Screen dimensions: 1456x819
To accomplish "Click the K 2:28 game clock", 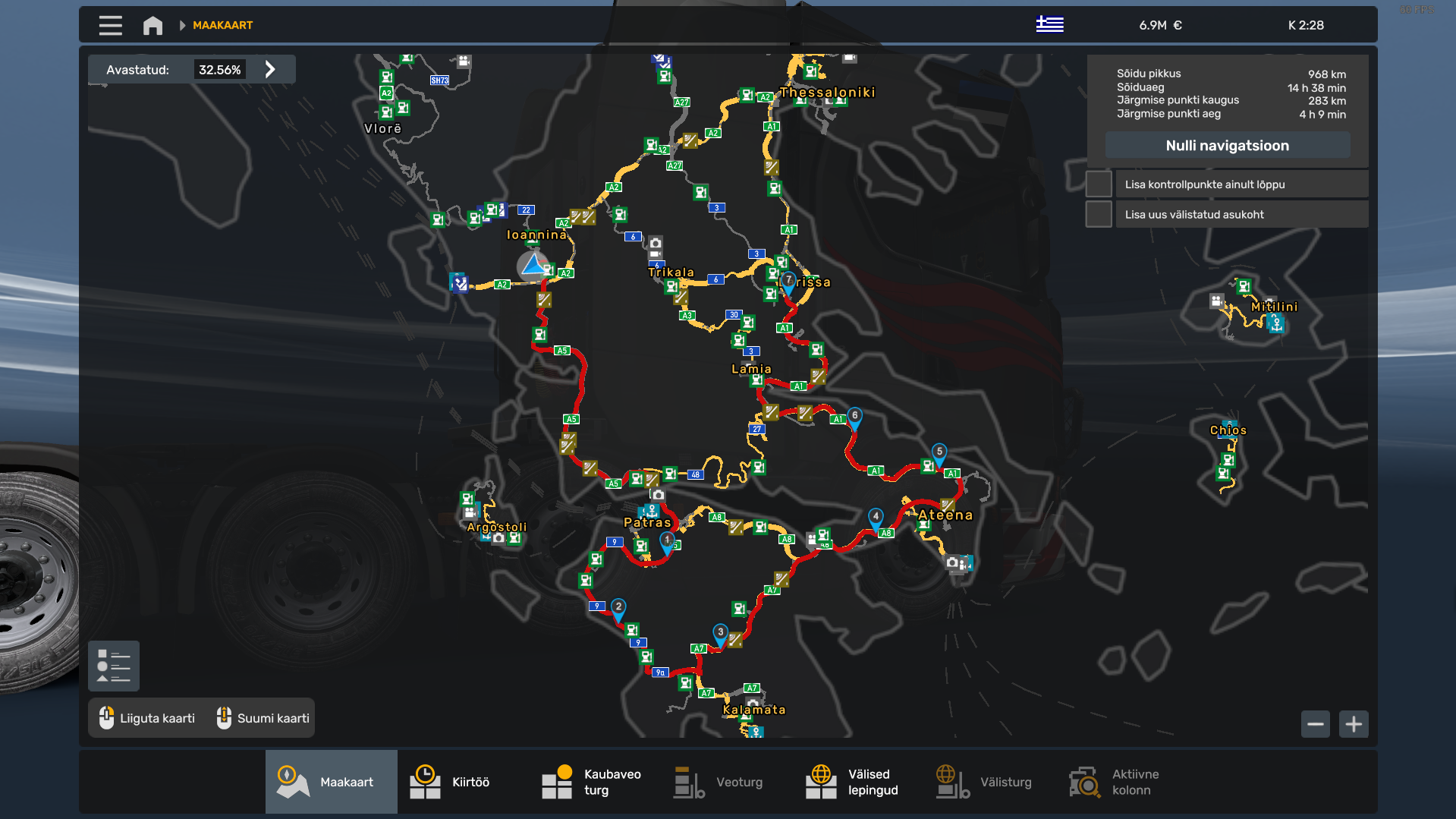I will [1306, 25].
